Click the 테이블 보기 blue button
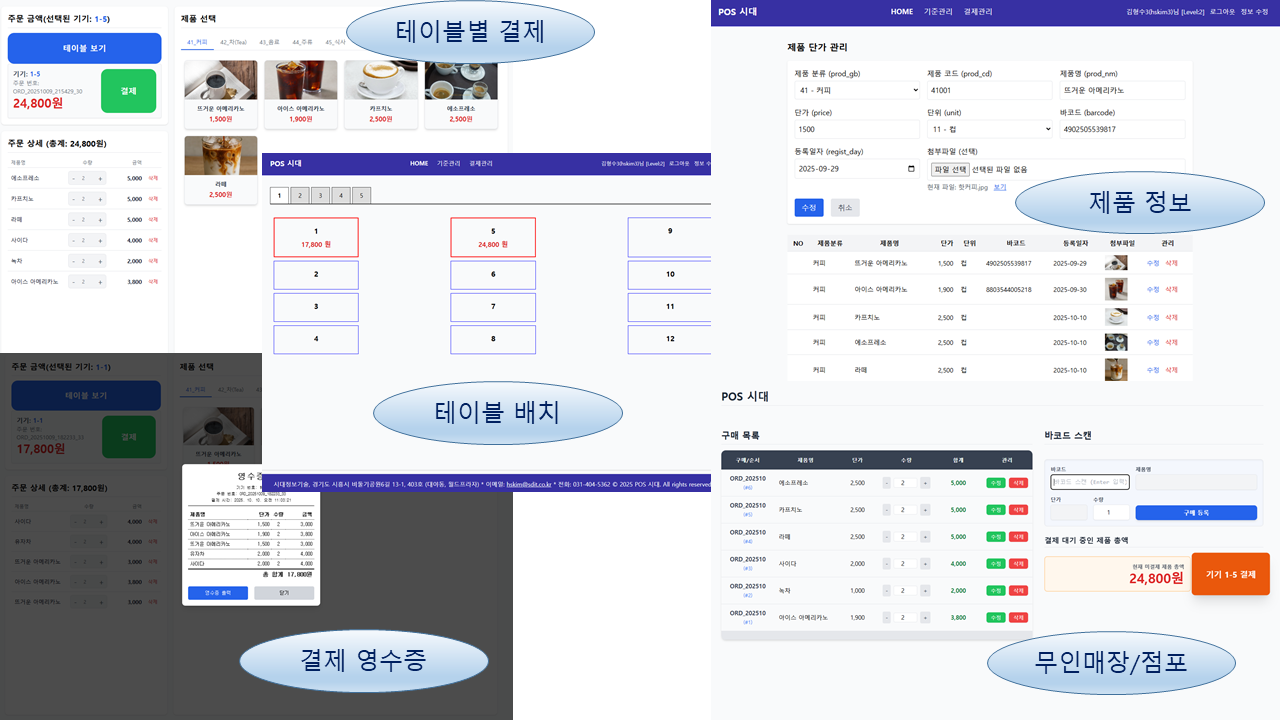 85,48
